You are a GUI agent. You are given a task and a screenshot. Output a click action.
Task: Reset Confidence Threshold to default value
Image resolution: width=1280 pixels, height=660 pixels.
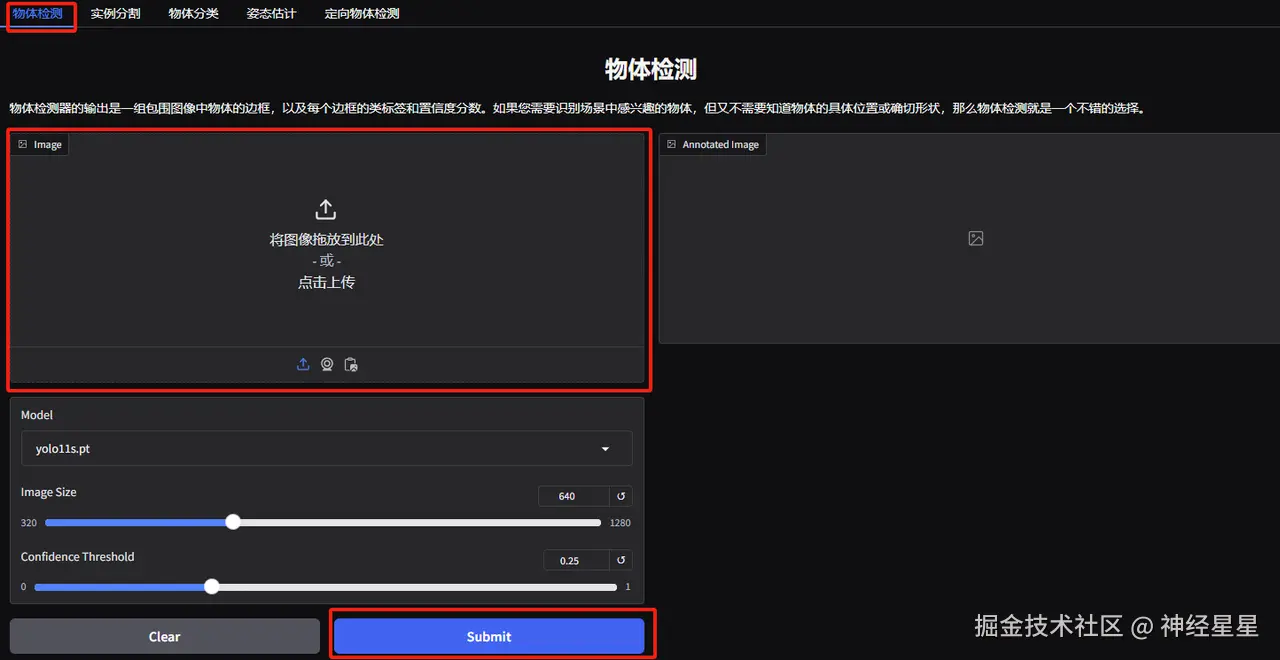pyautogui.click(x=619, y=560)
